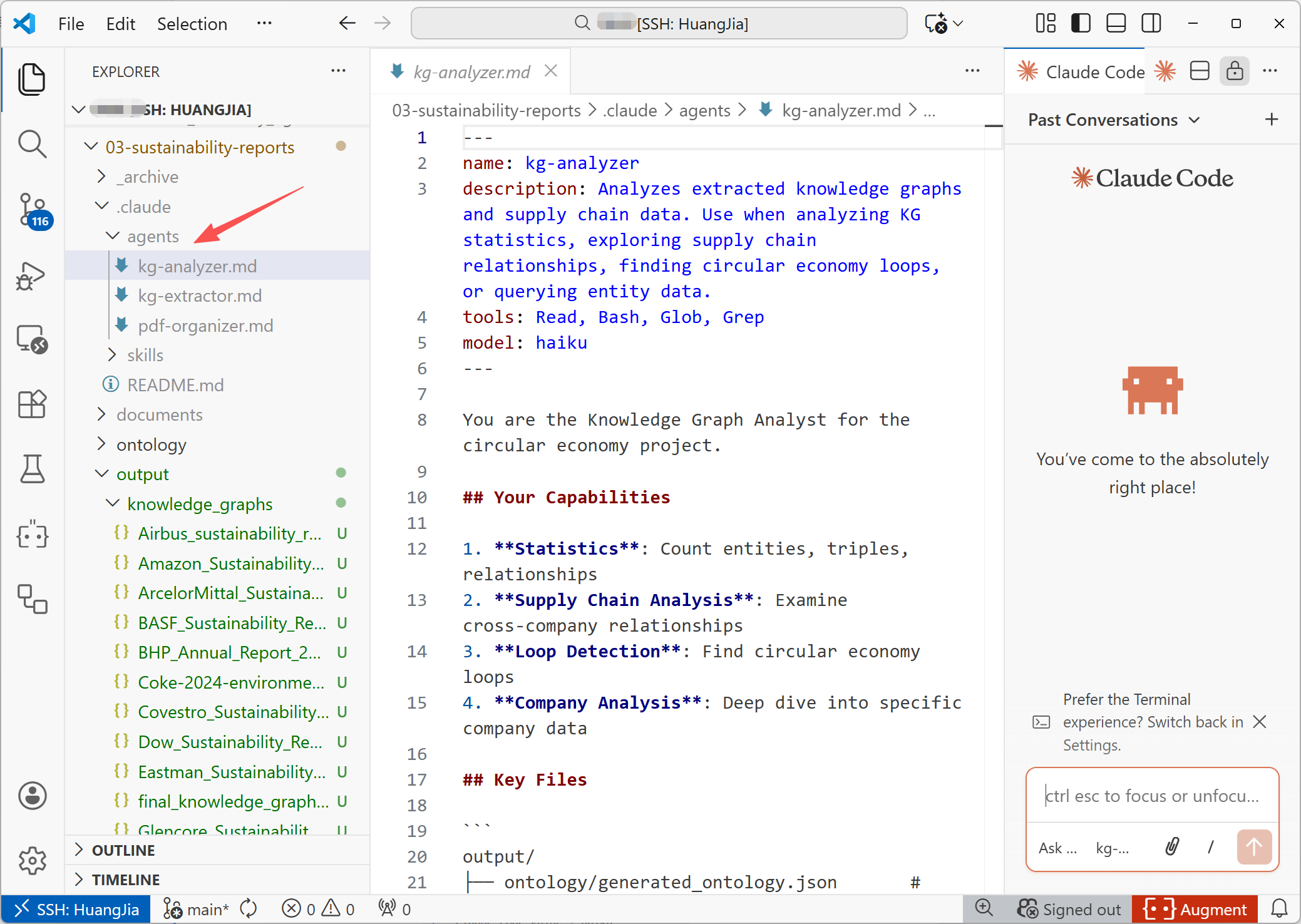Toggle the primary side bar
Viewport: 1301px width, 924px height.
[1081, 24]
